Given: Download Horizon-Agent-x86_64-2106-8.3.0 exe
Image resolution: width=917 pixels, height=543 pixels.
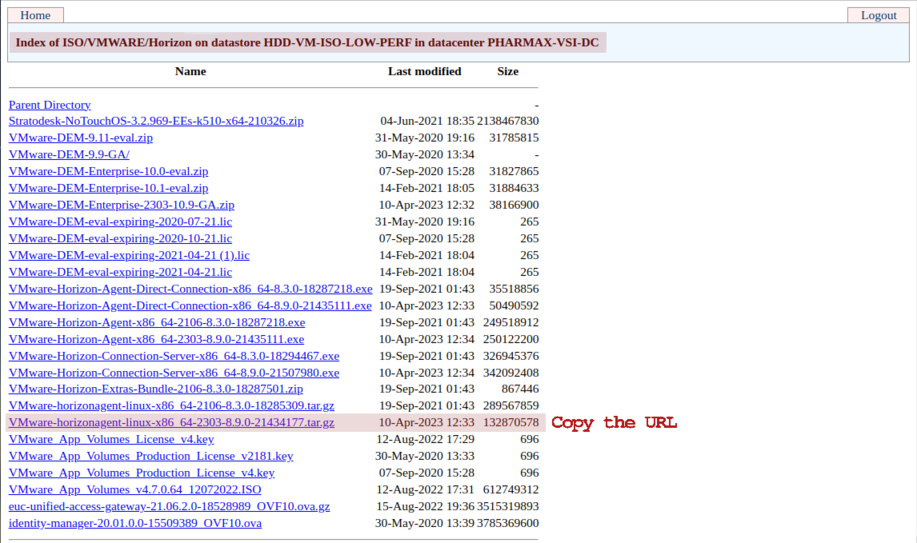Looking at the screenshot, I should (x=157, y=322).
